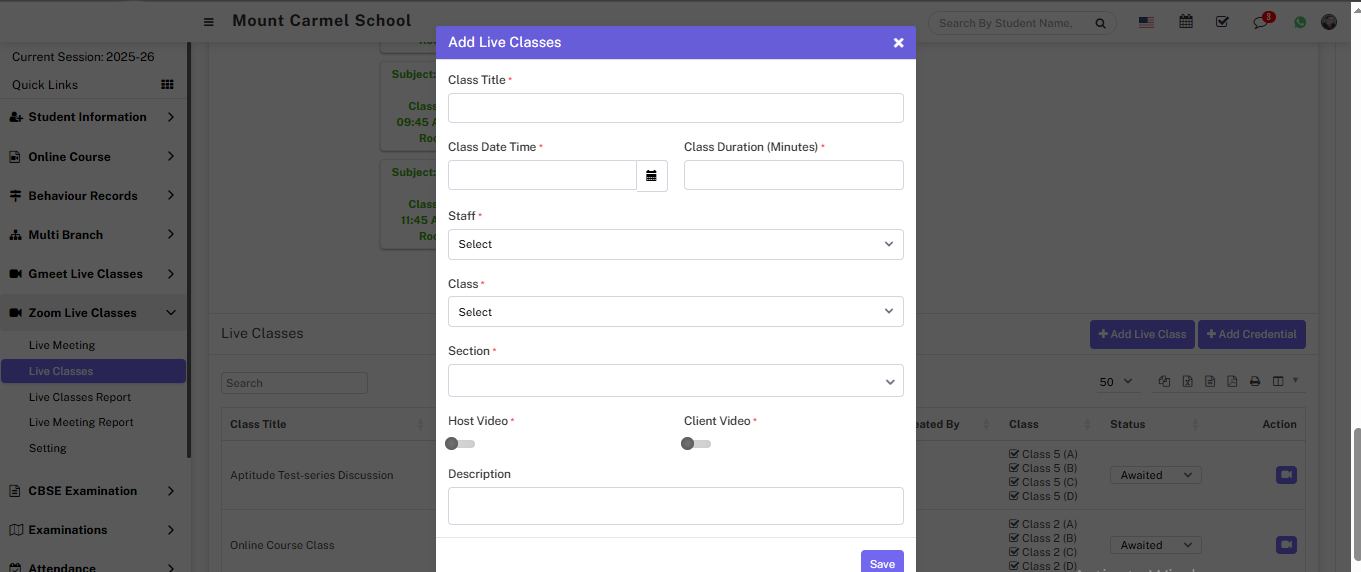This screenshot has height=572, width=1361.
Task: Open the calendar icon in top bar
Action: (1186, 22)
